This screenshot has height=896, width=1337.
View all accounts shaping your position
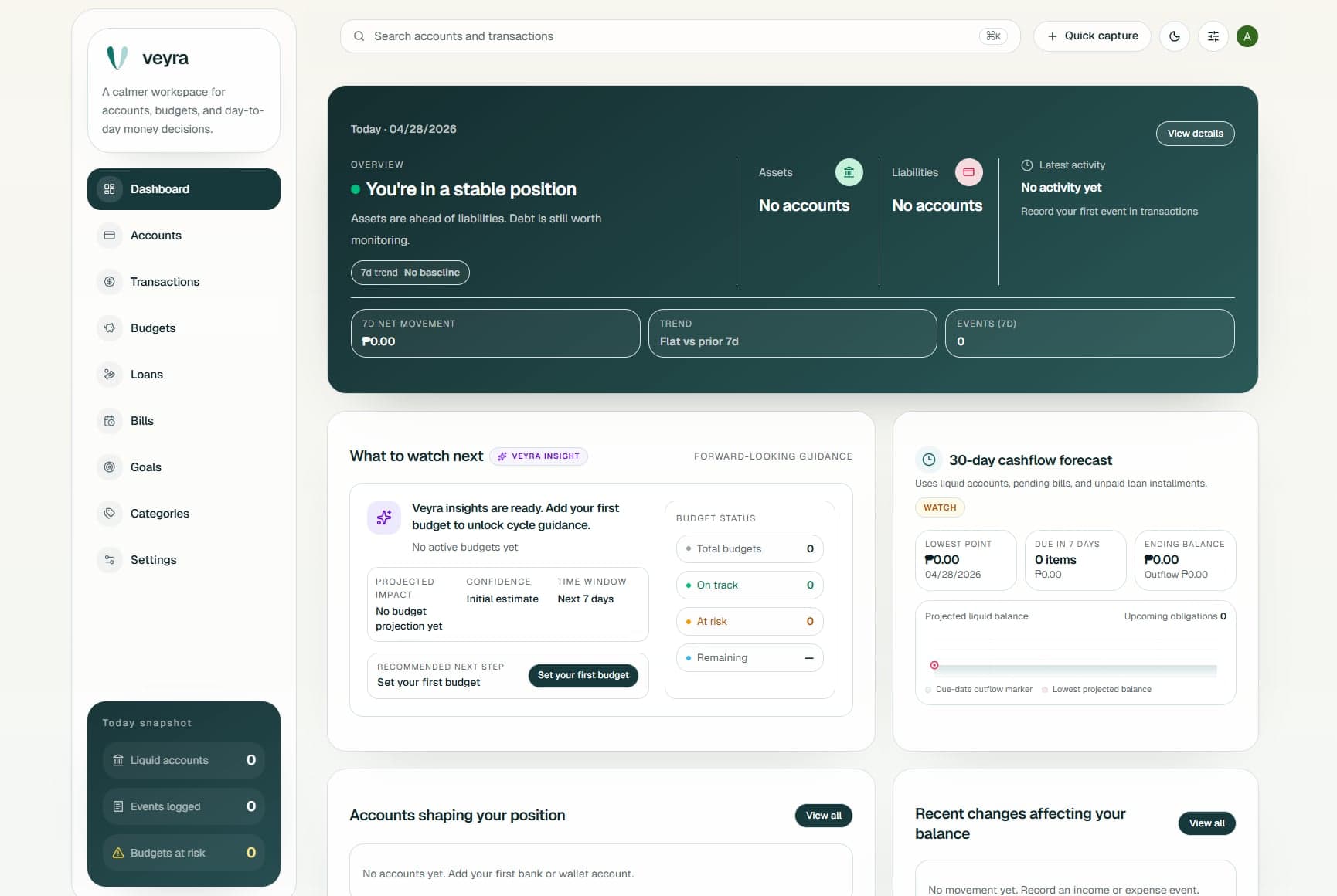click(823, 816)
